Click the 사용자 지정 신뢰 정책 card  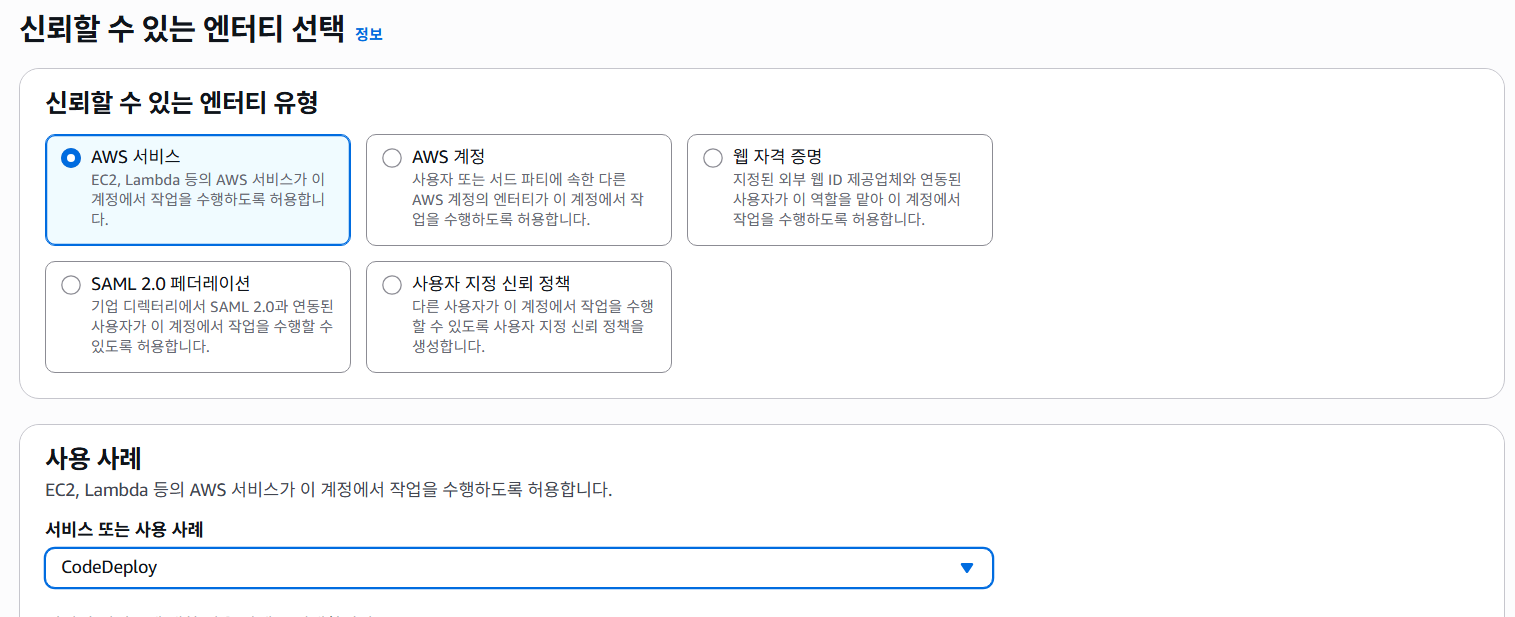coord(518,316)
